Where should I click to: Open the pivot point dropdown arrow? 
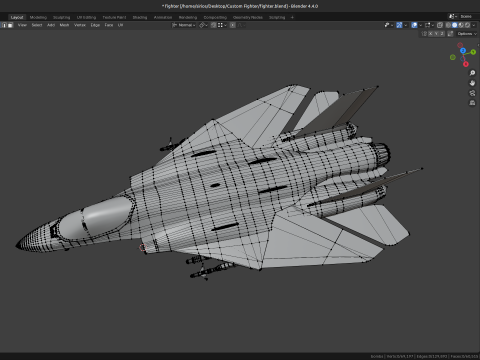pos(206,25)
